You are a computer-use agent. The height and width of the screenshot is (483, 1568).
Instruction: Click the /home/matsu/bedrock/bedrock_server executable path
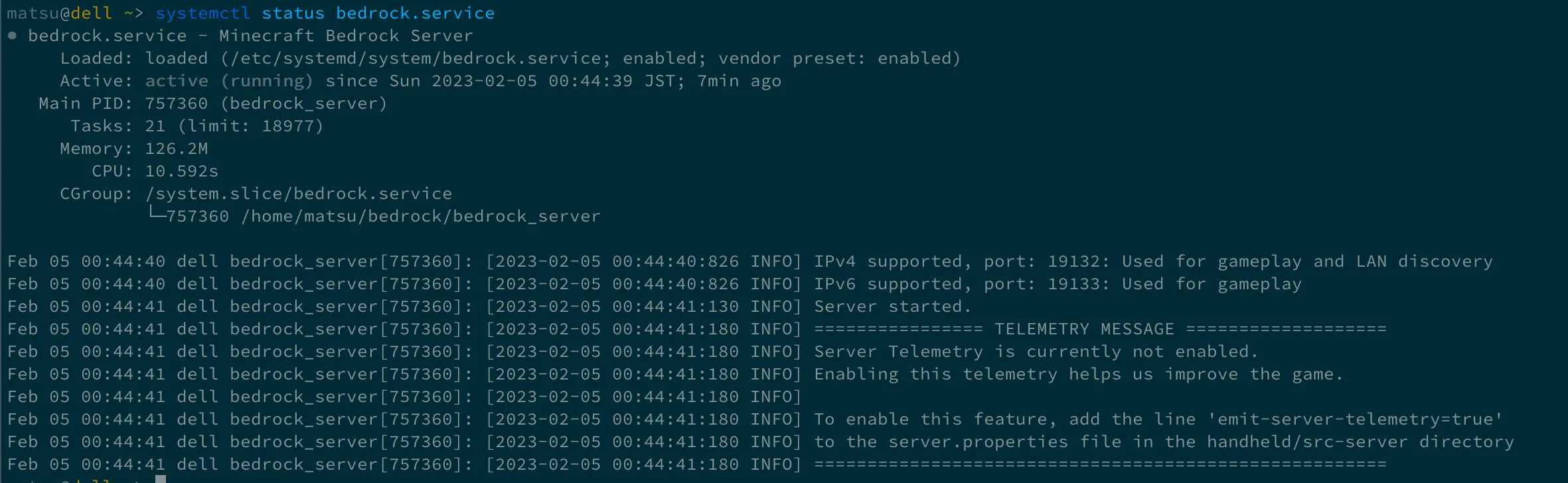tap(421, 216)
